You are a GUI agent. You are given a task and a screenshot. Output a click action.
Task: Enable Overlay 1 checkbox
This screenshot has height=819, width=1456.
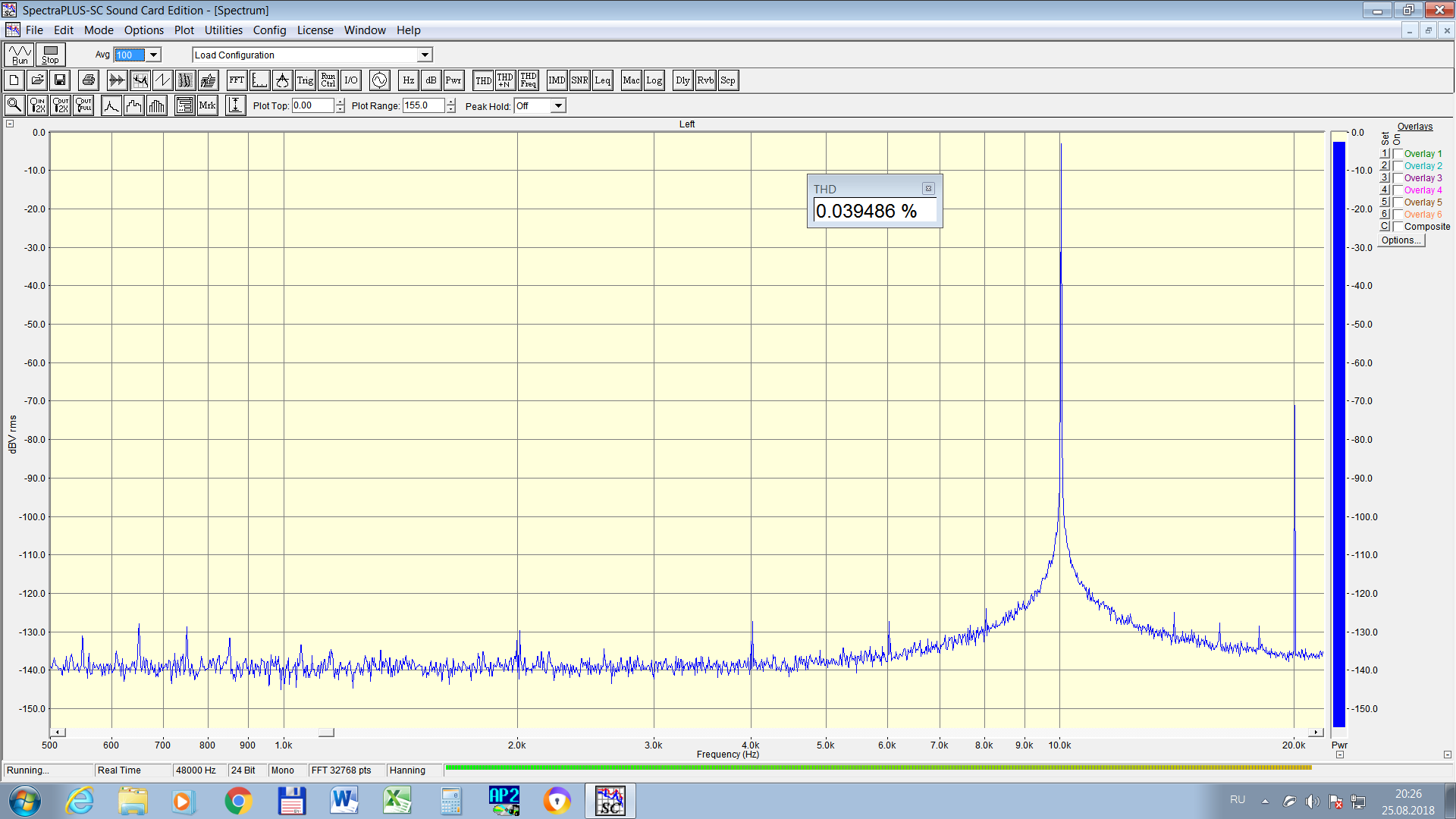click(1398, 154)
